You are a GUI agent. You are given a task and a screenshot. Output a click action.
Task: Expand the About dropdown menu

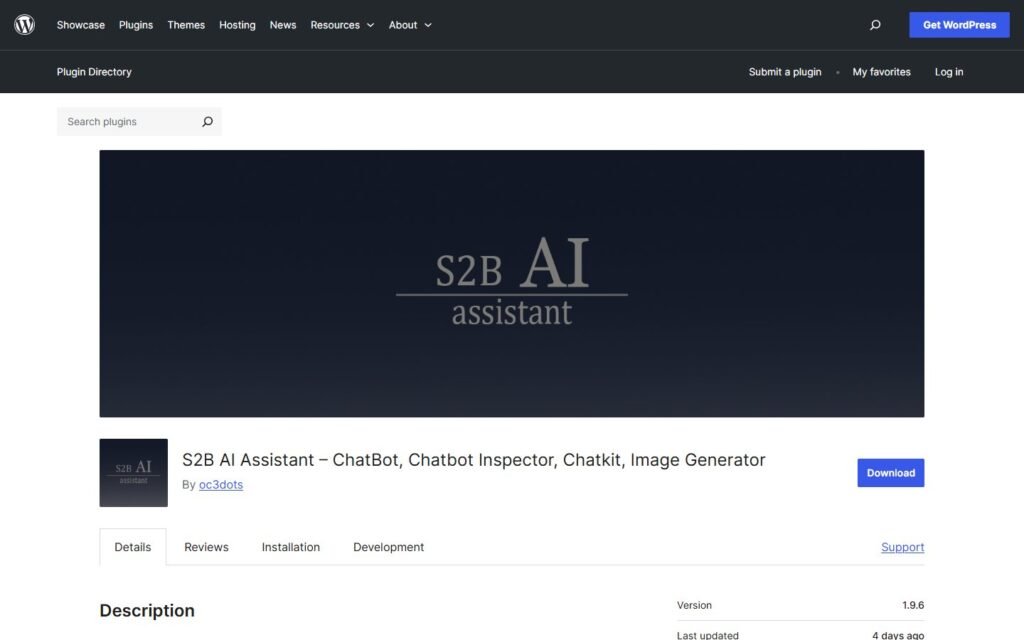[410, 25]
